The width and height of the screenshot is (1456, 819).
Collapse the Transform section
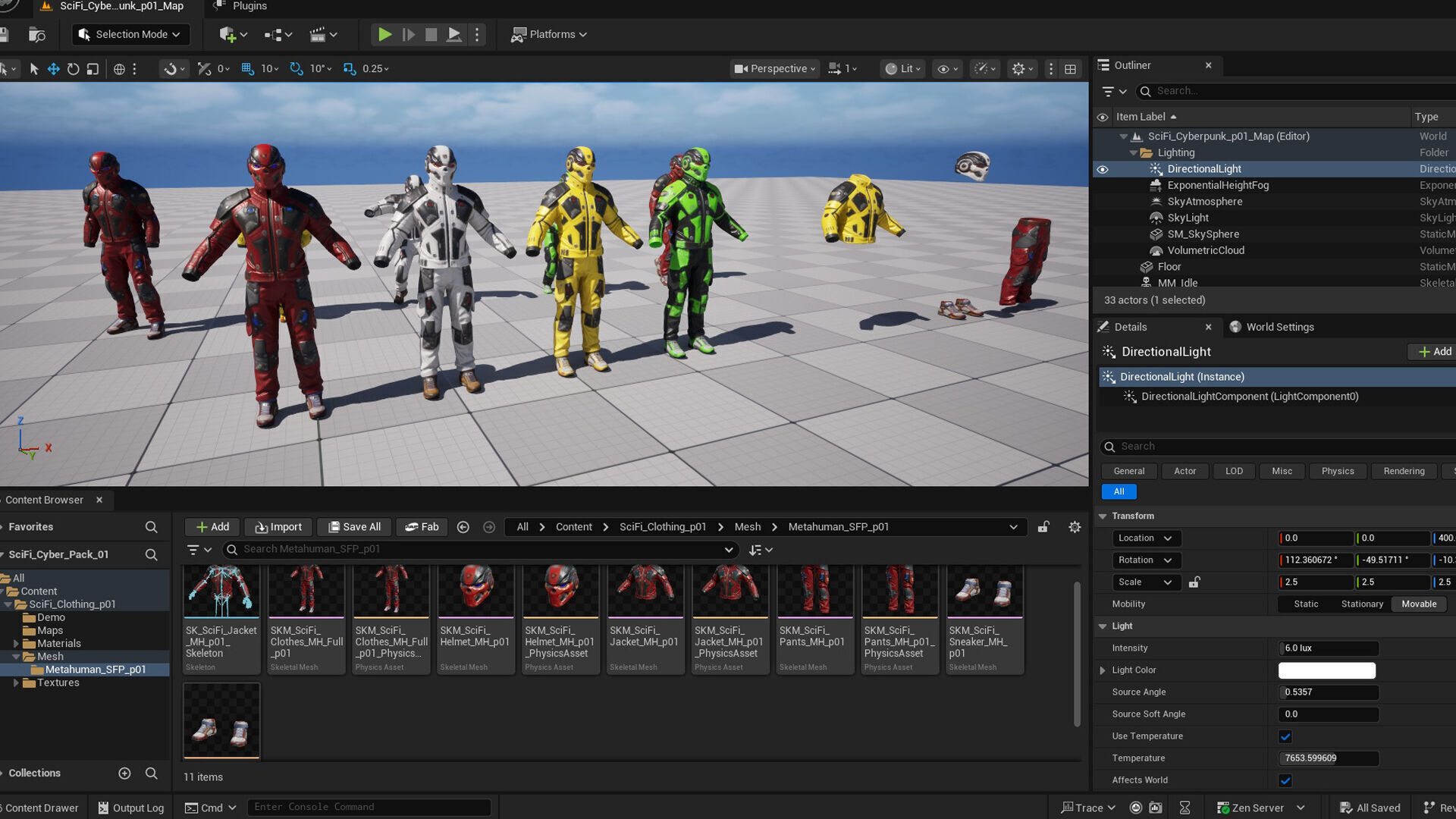pyautogui.click(x=1103, y=516)
